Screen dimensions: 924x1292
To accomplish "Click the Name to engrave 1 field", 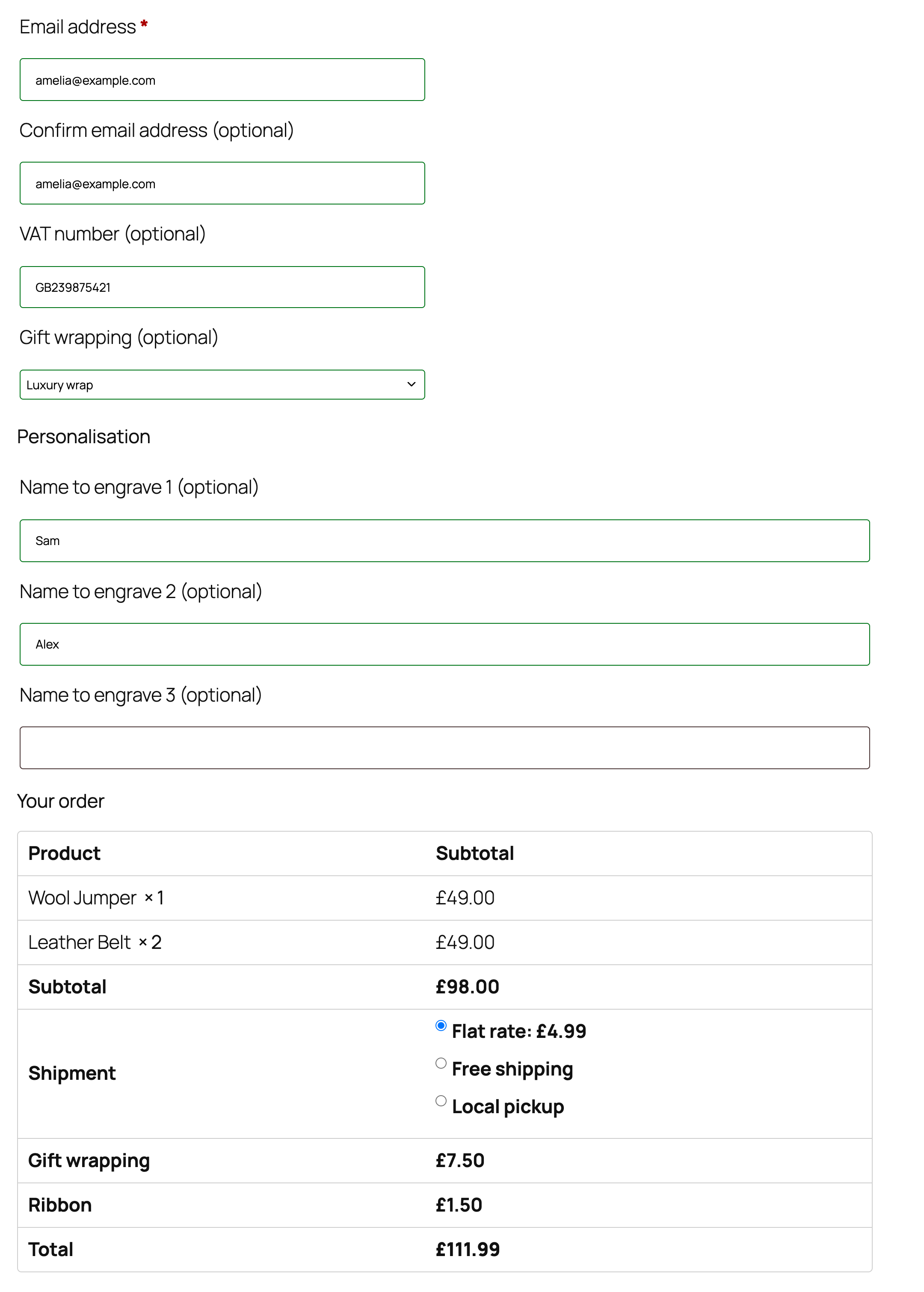I will (x=444, y=540).
